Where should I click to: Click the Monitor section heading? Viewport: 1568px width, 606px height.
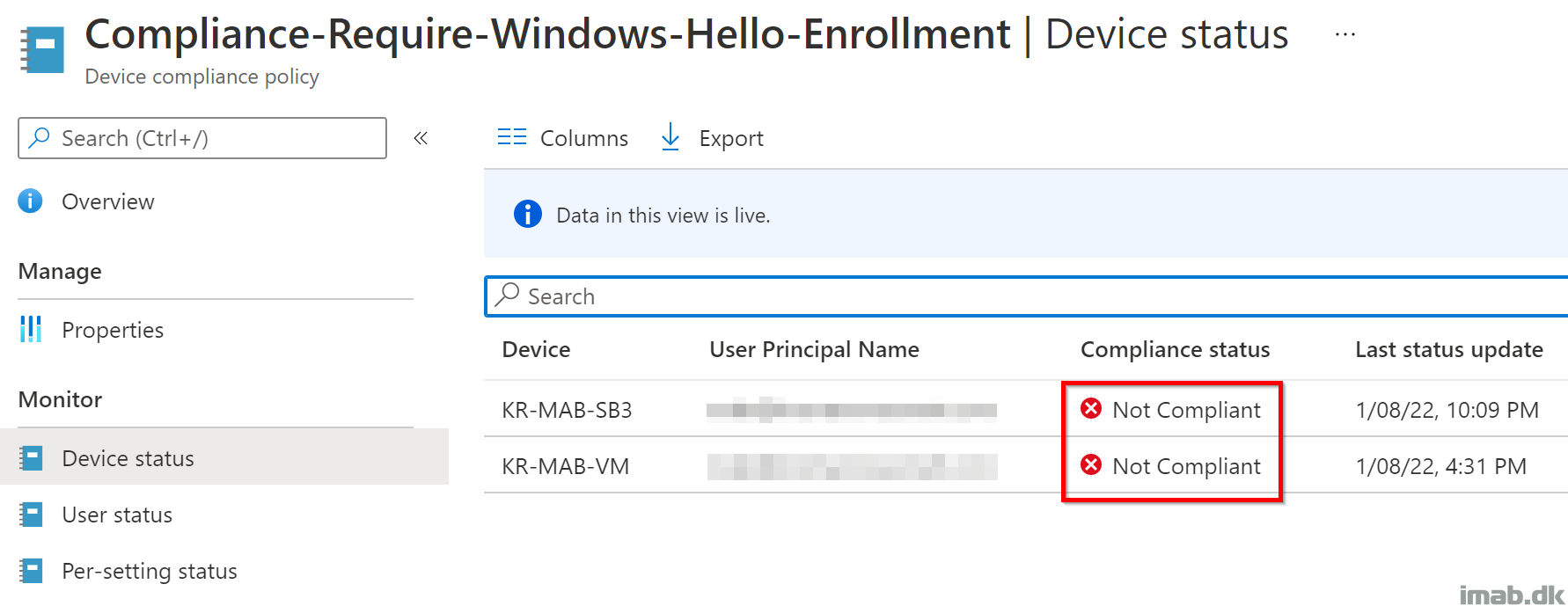60,399
